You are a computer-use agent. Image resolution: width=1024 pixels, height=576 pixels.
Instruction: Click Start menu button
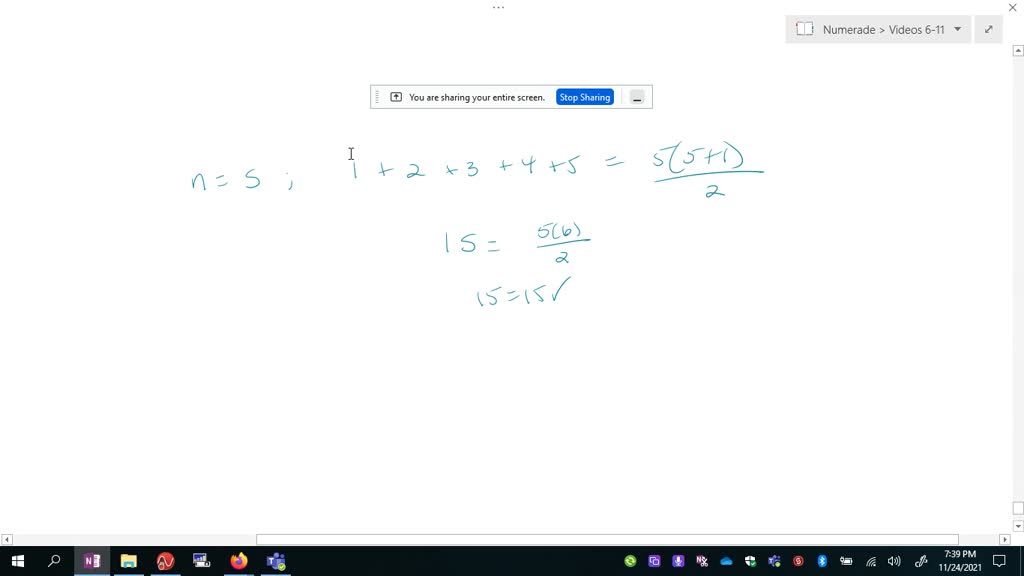pyautogui.click(x=18, y=561)
